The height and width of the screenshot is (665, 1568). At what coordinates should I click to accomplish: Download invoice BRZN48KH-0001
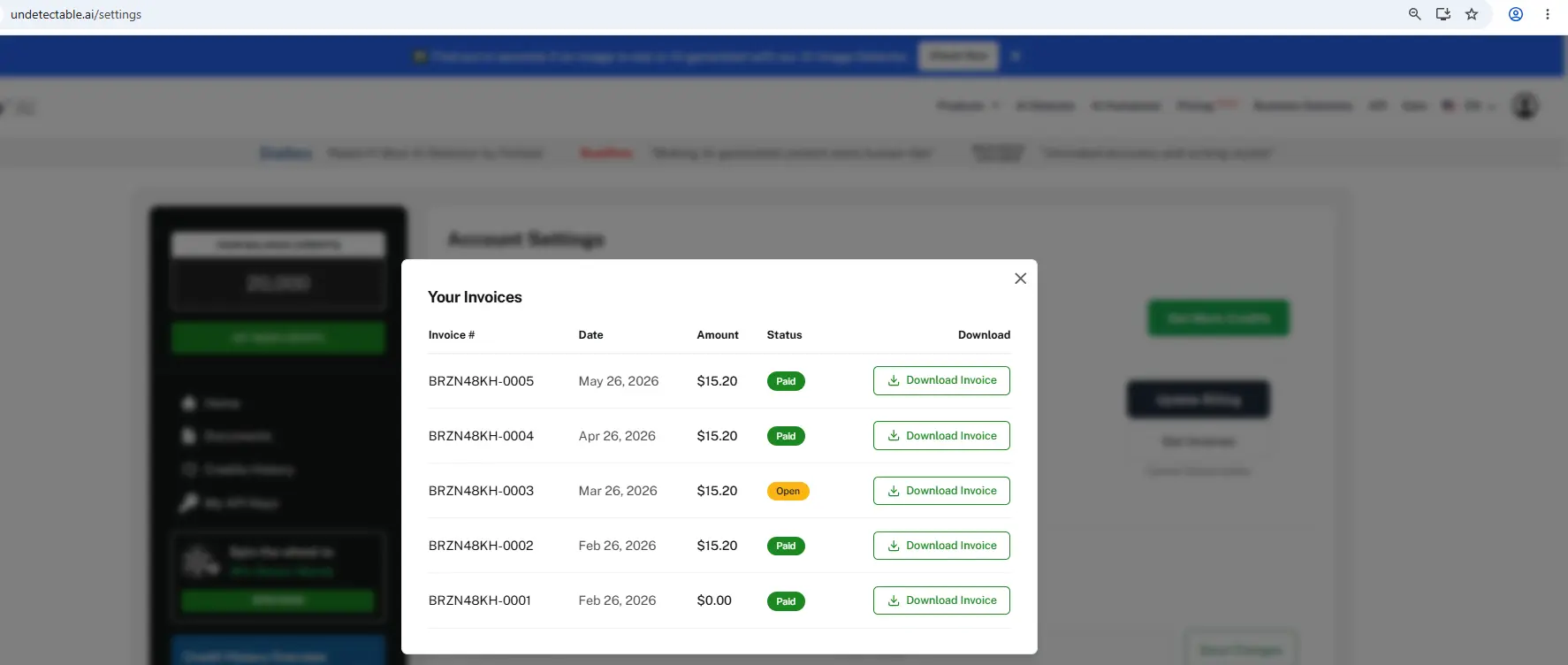(x=941, y=600)
